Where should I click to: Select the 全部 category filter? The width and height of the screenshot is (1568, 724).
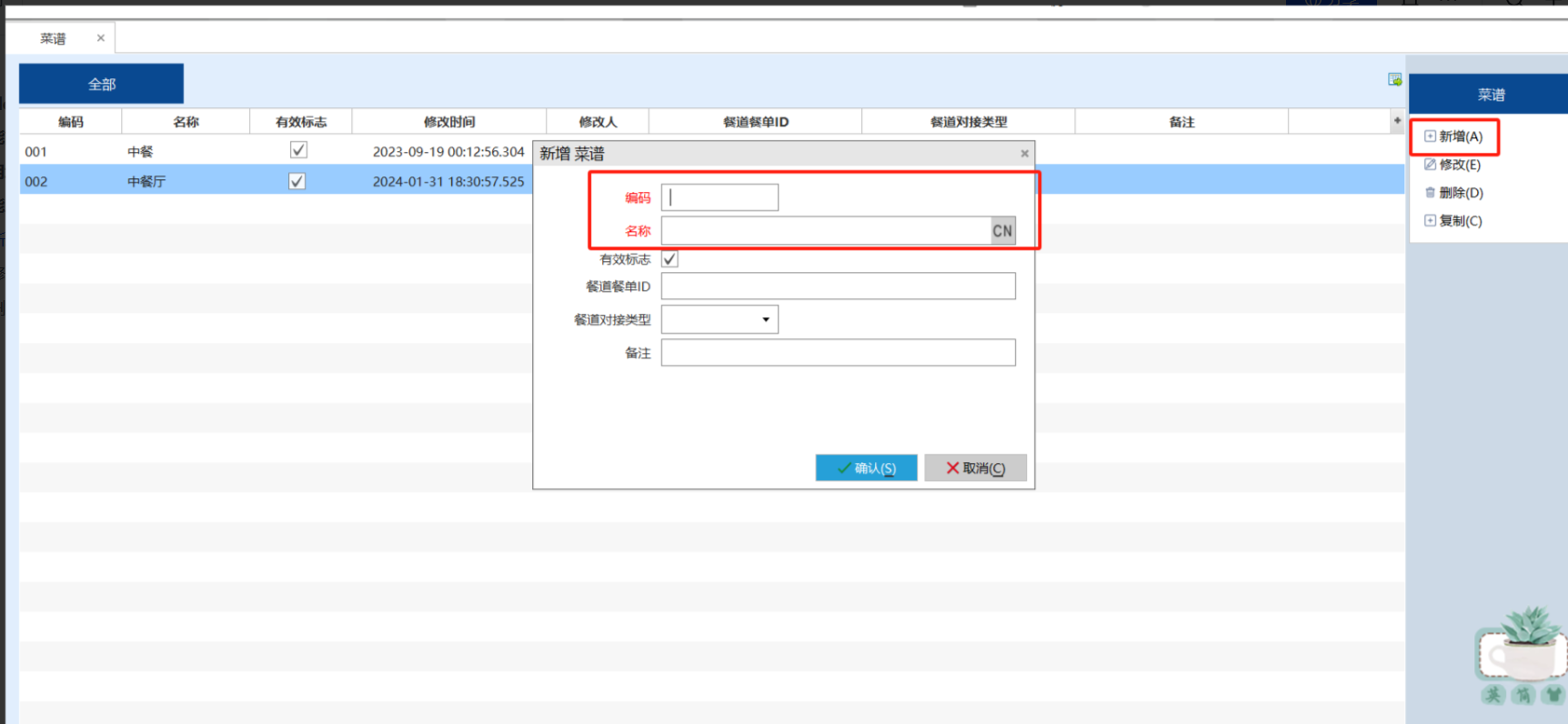(101, 84)
